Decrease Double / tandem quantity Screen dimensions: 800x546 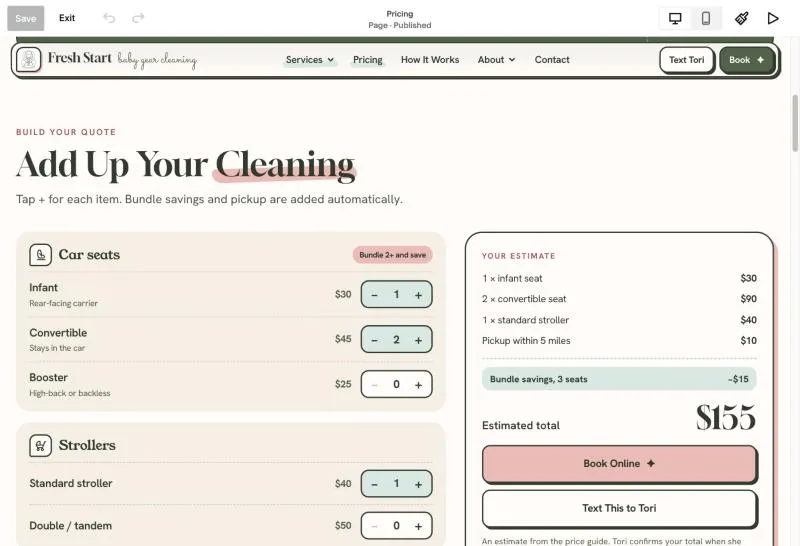(374, 526)
